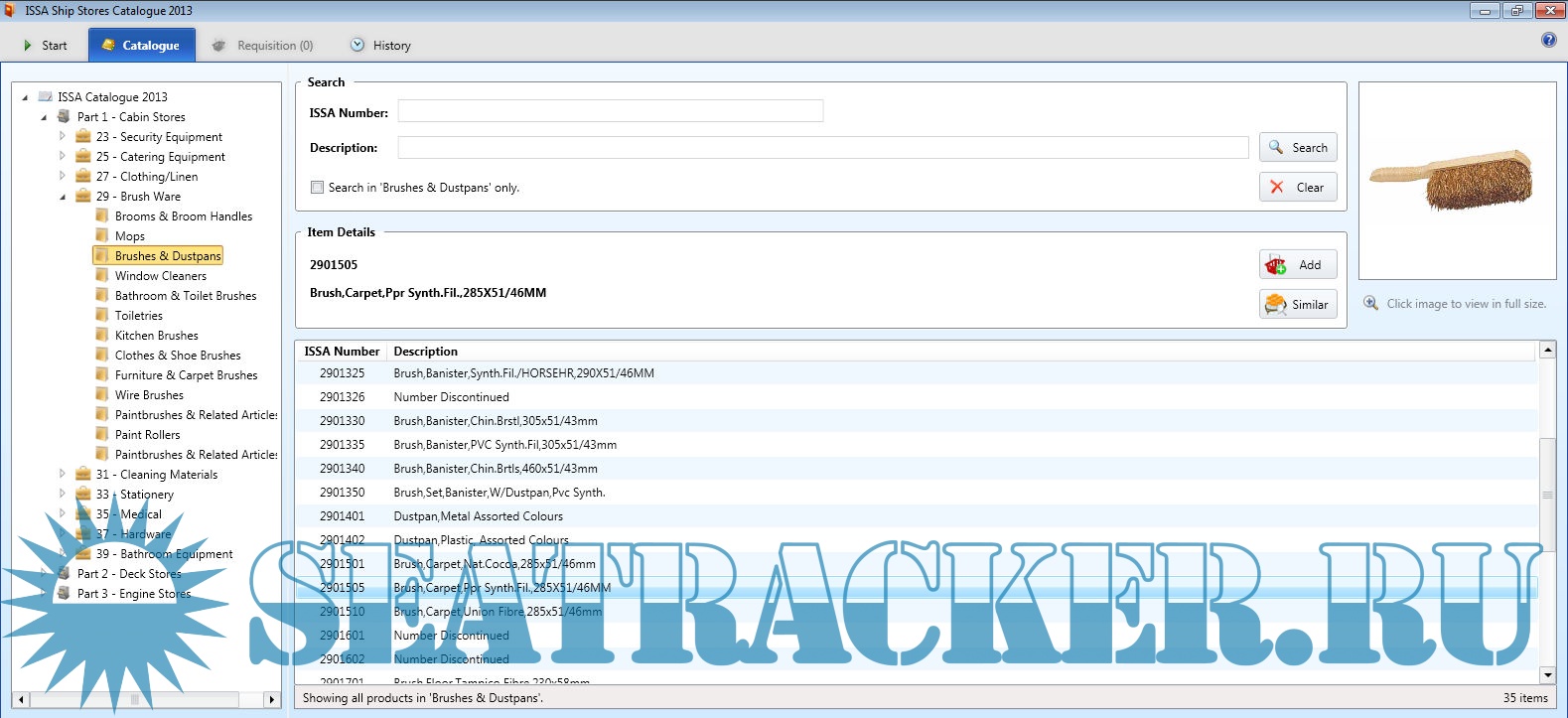
Task: Click the Window Cleaners folder icon
Action: [101, 275]
